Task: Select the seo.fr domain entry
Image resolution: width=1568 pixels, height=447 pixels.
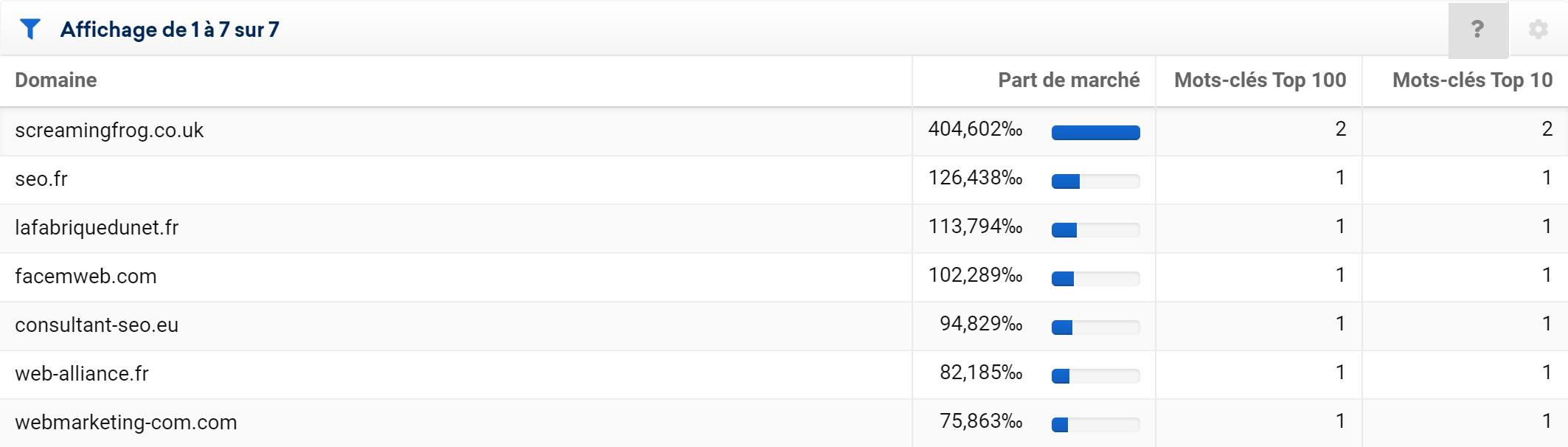Action: (x=41, y=179)
